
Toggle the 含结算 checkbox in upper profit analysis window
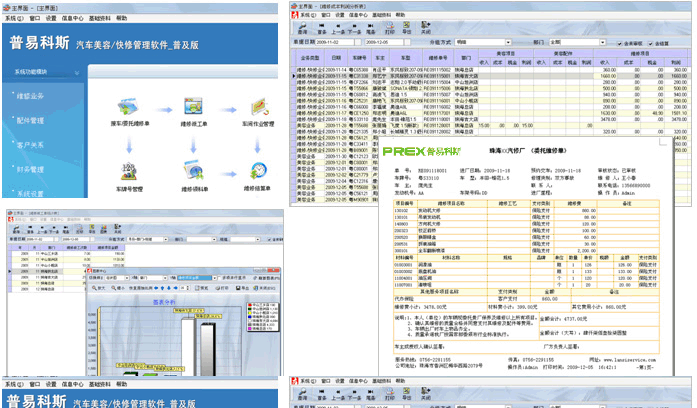point(651,44)
